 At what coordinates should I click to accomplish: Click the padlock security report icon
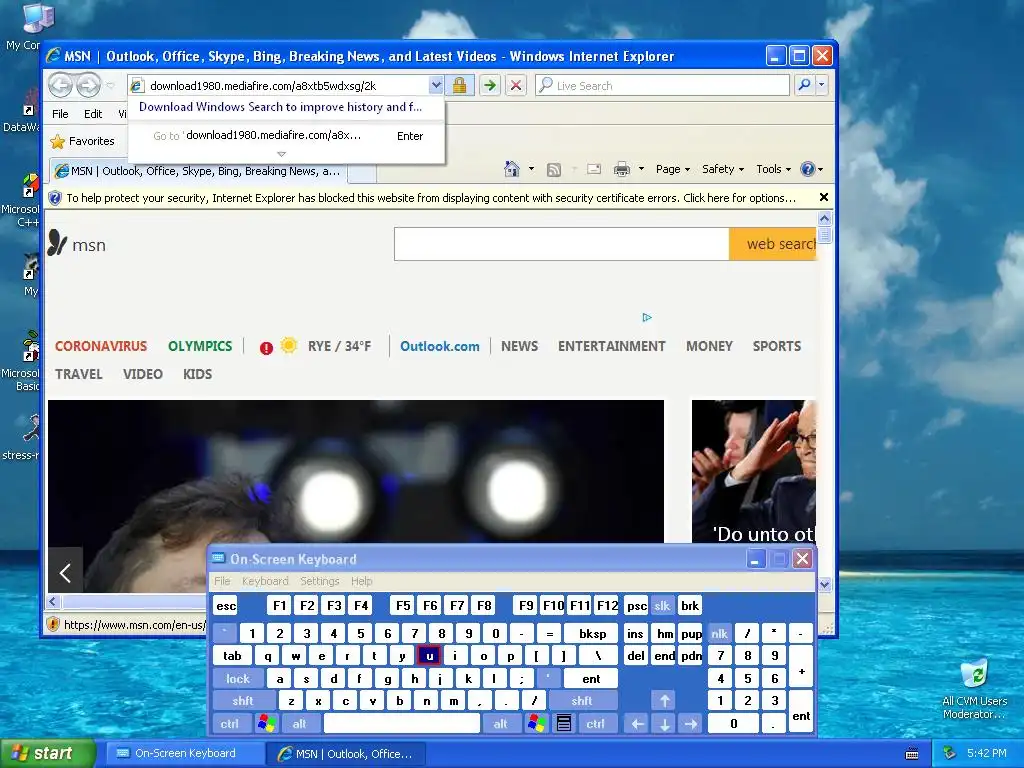coord(459,85)
